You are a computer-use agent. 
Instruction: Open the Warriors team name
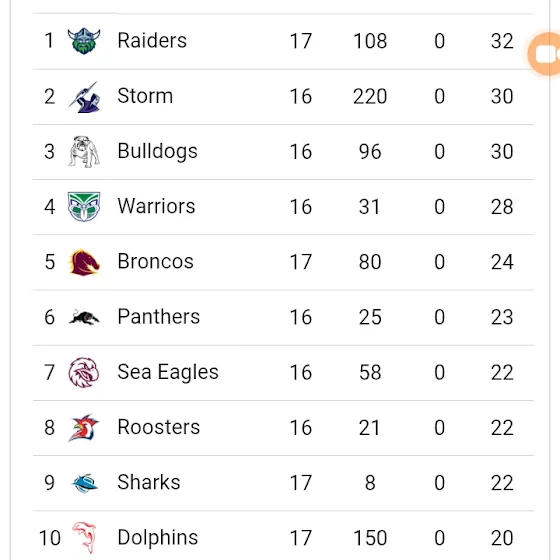coord(156,206)
